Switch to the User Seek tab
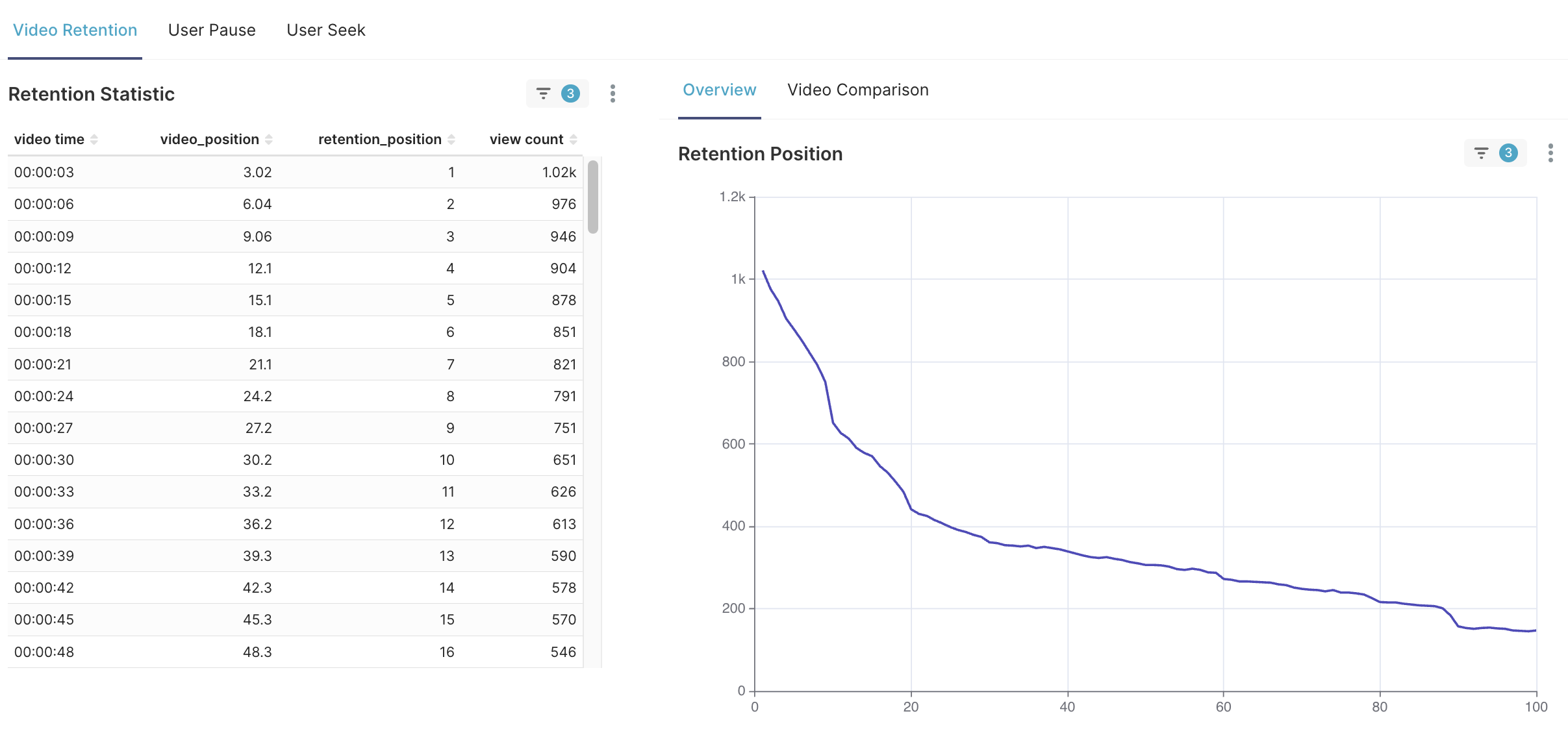 pos(326,30)
